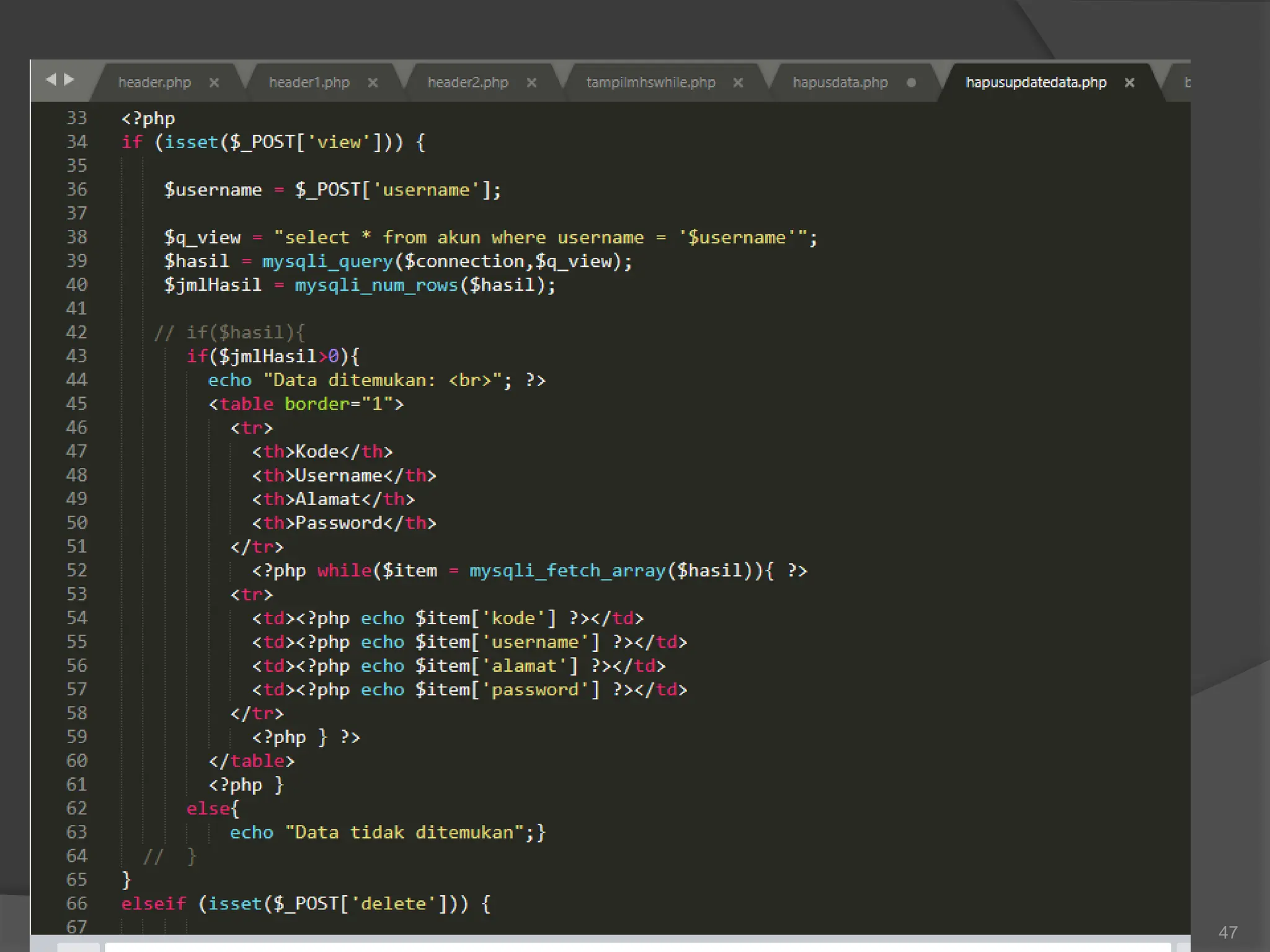The height and width of the screenshot is (952, 1270).
Task: Click the right tab scroll arrow
Action: pos(69,79)
